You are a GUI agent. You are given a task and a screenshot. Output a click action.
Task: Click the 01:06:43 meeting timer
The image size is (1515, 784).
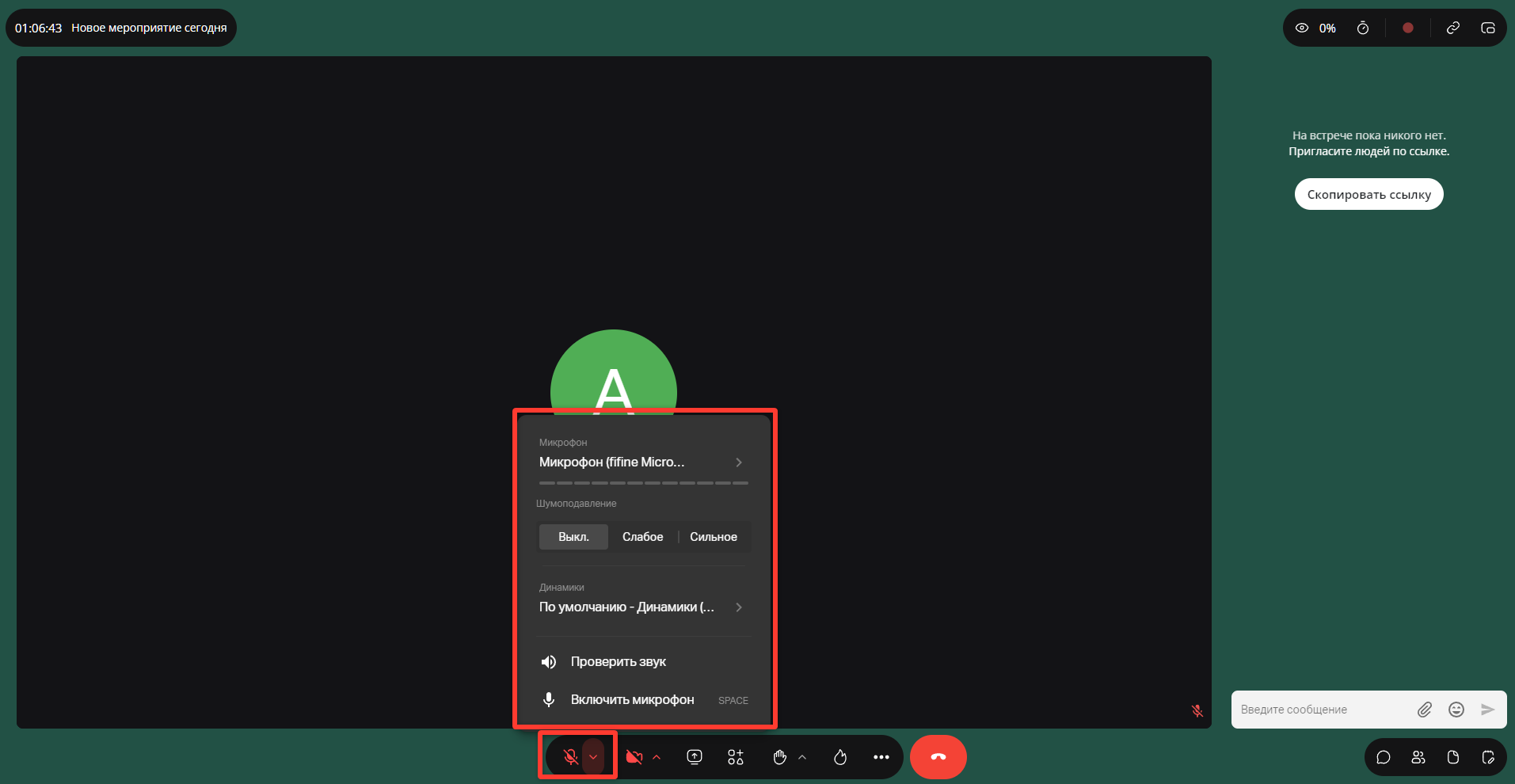[x=38, y=28]
